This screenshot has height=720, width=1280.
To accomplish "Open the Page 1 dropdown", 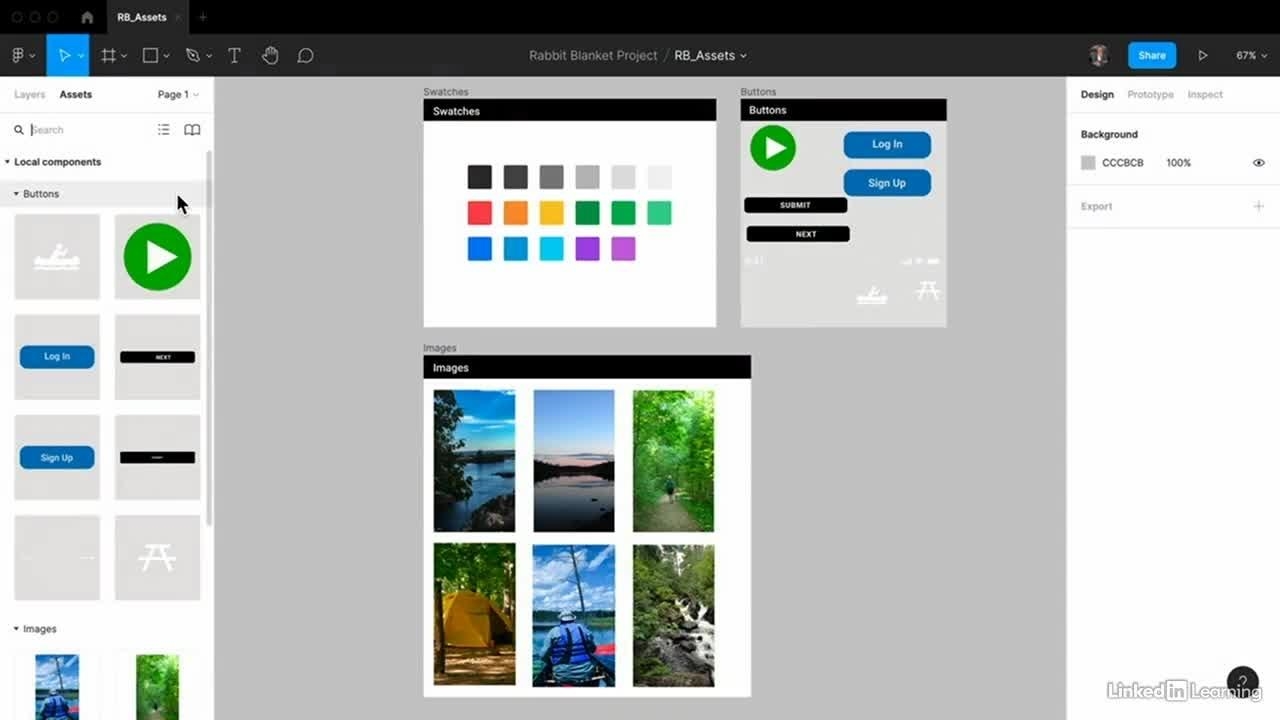I will point(177,95).
